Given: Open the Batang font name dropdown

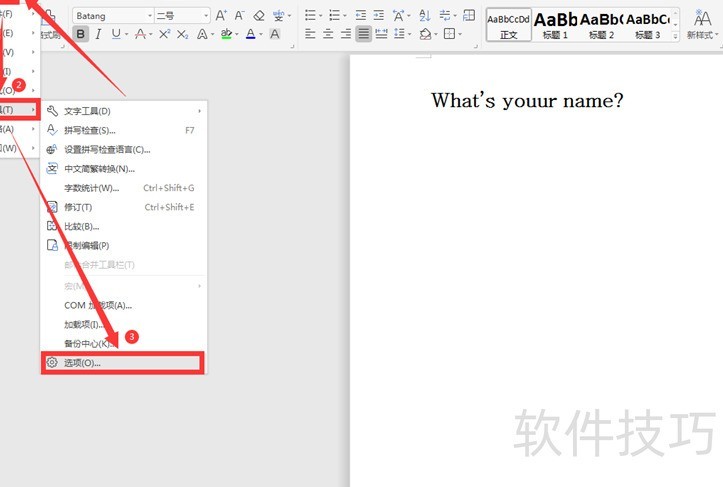Looking at the screenshot, I should pos(150,16).
